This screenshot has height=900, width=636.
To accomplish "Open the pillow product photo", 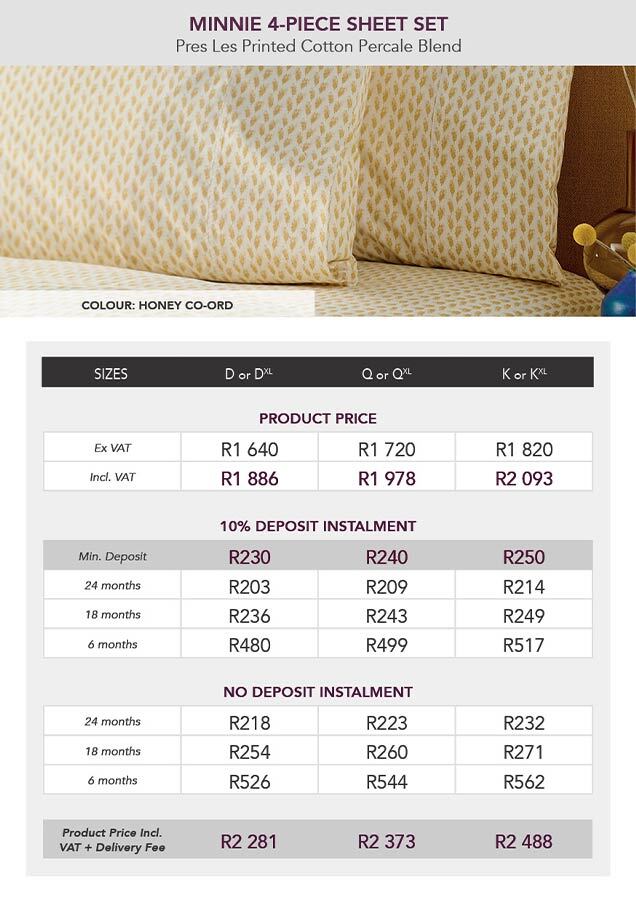I will pos(318,180).
